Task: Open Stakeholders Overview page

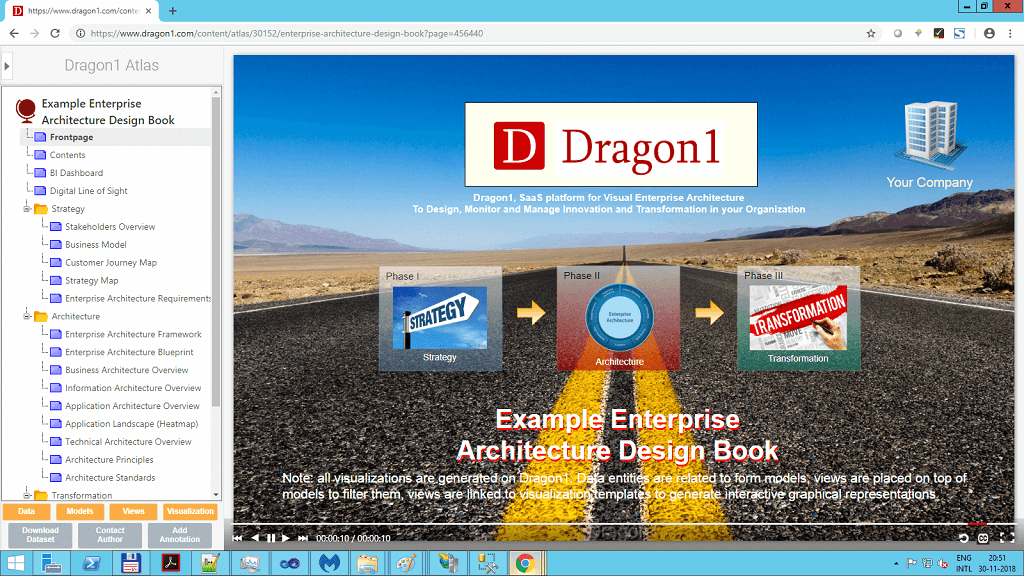Action: (x=110, y=227)
